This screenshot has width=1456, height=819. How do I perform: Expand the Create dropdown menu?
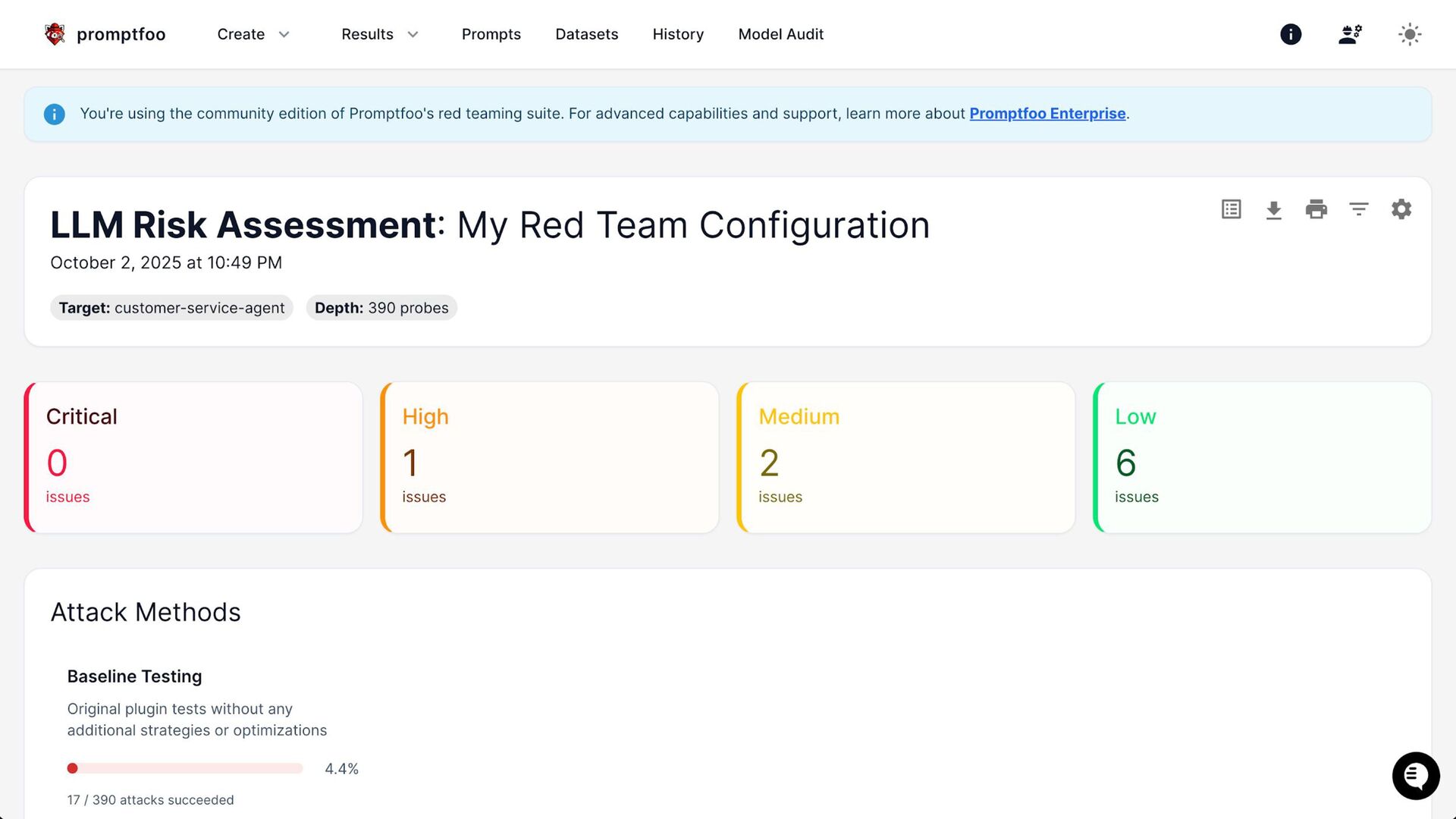pos(253,34)
